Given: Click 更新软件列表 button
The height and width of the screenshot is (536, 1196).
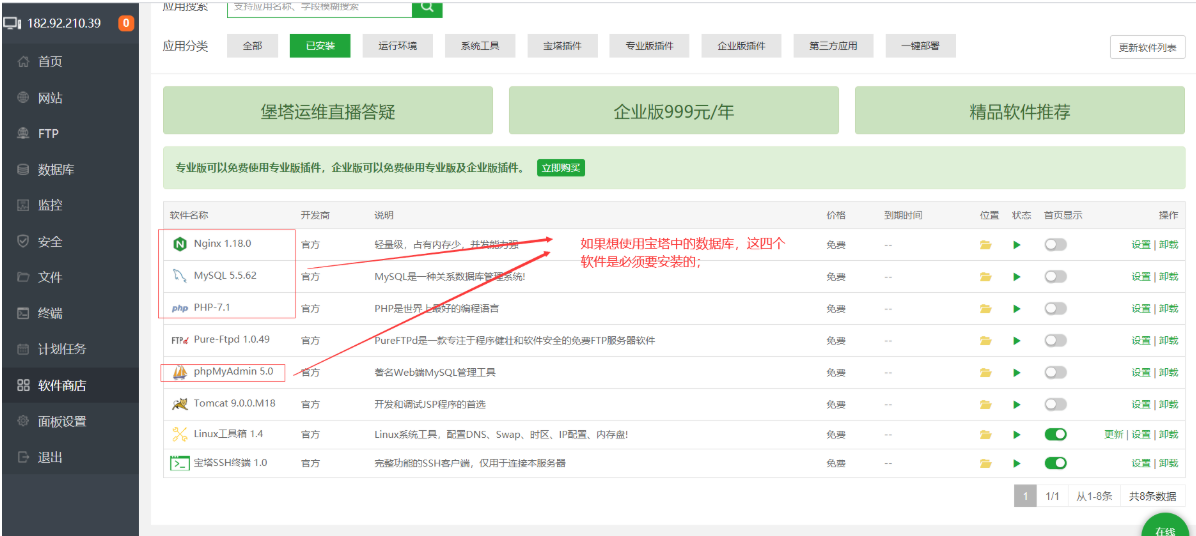Looking at the screenshot, I should pyautogui.click(x=1147, y=47).
